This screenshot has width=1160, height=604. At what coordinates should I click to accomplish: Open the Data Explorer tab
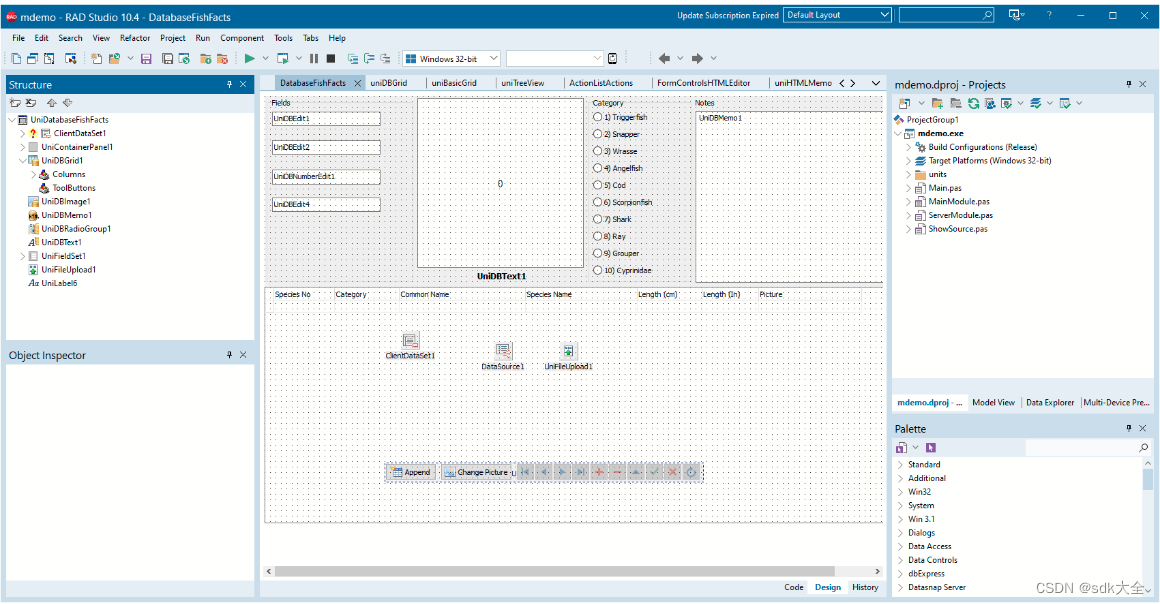[x=1050, y=403]
